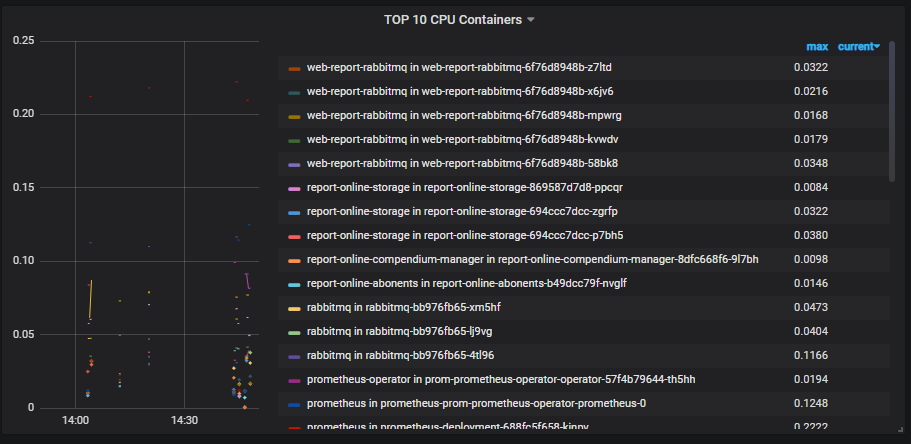The image size is (911, 444).
Task: Click max value 0.0084
Action: (811, 188)
